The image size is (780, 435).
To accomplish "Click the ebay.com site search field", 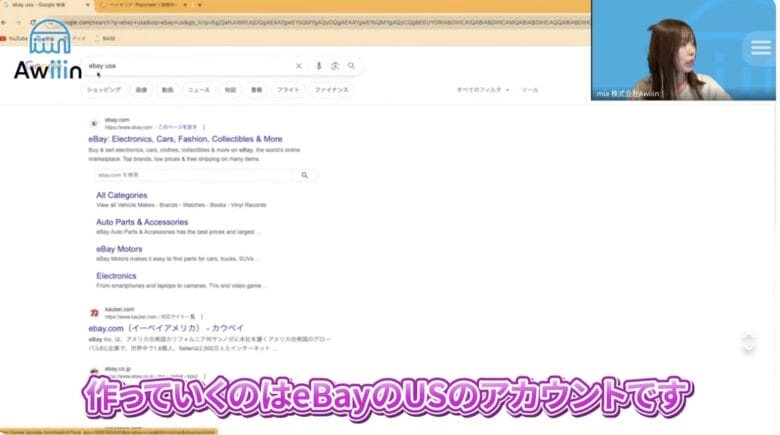I will pyautogui.click(x=196, y=175).
